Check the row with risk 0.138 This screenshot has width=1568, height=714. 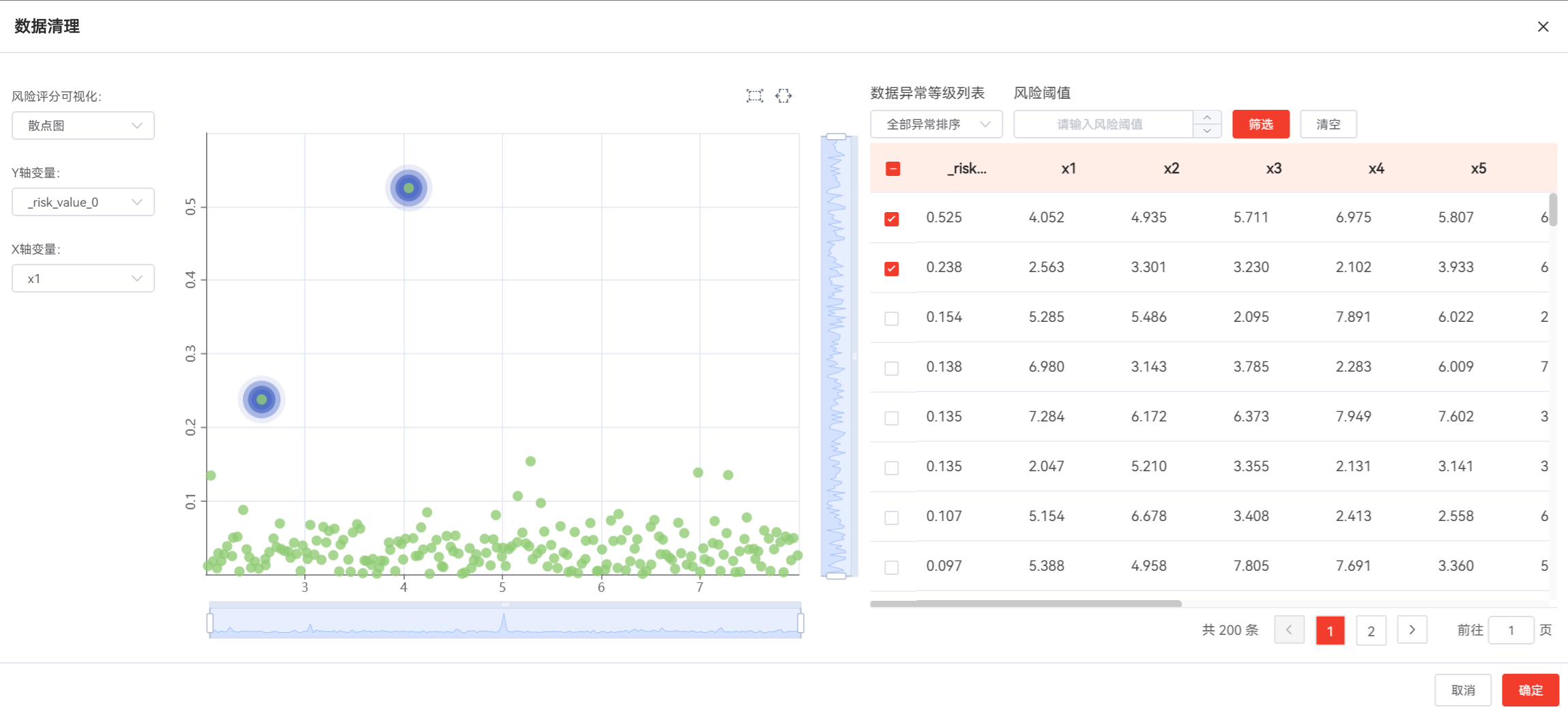tap(891, 368)
